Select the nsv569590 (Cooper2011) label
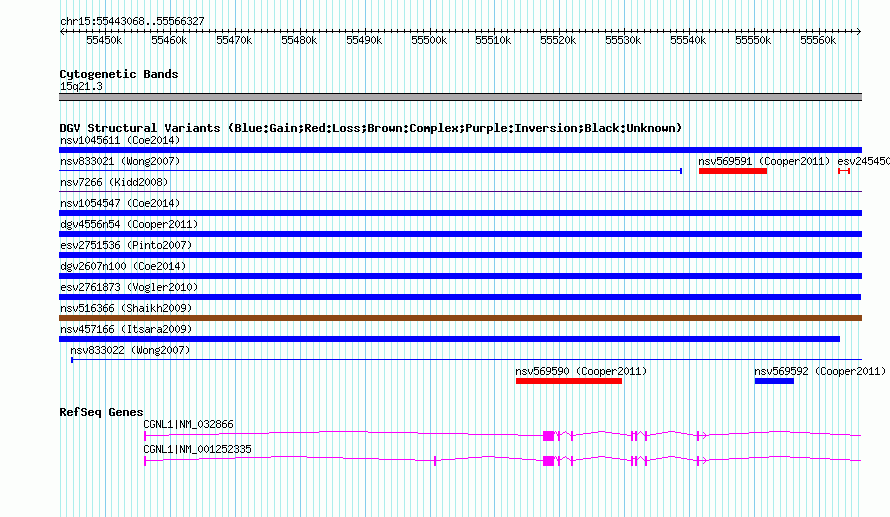Viewport: 890px width, 517px height. pos(581,371)
